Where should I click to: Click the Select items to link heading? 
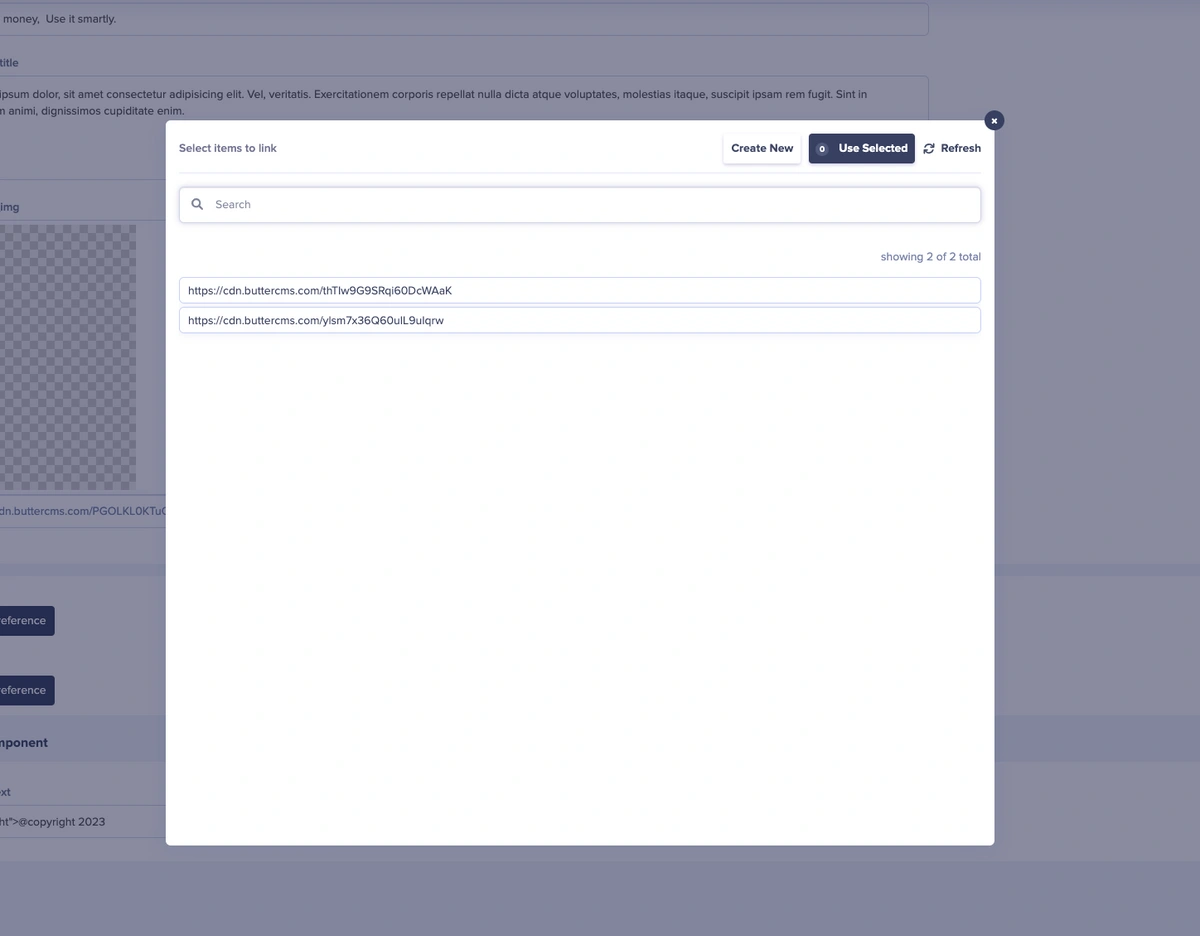tap(228, 148)
